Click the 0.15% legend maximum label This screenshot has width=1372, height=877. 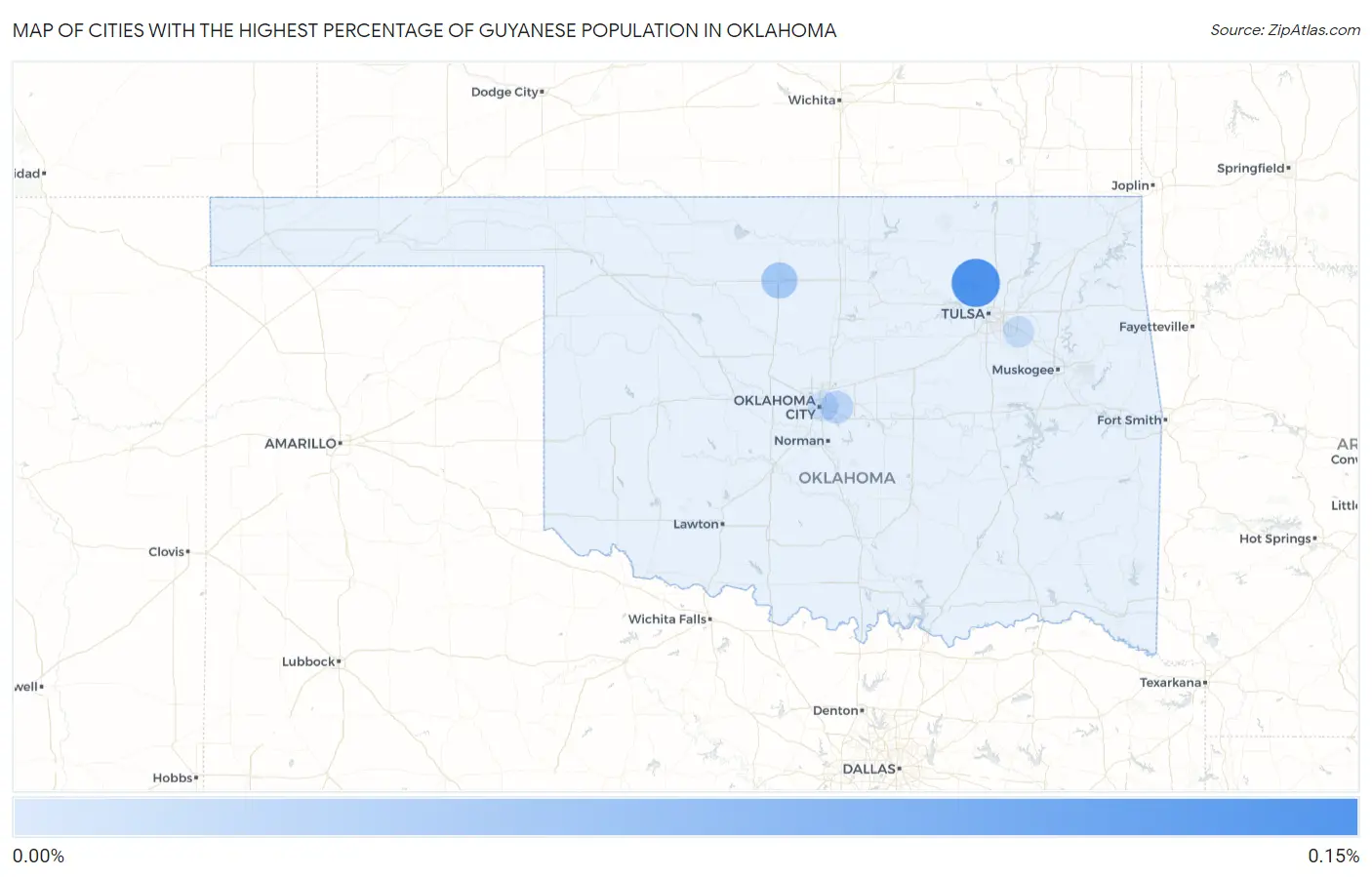1333,856
